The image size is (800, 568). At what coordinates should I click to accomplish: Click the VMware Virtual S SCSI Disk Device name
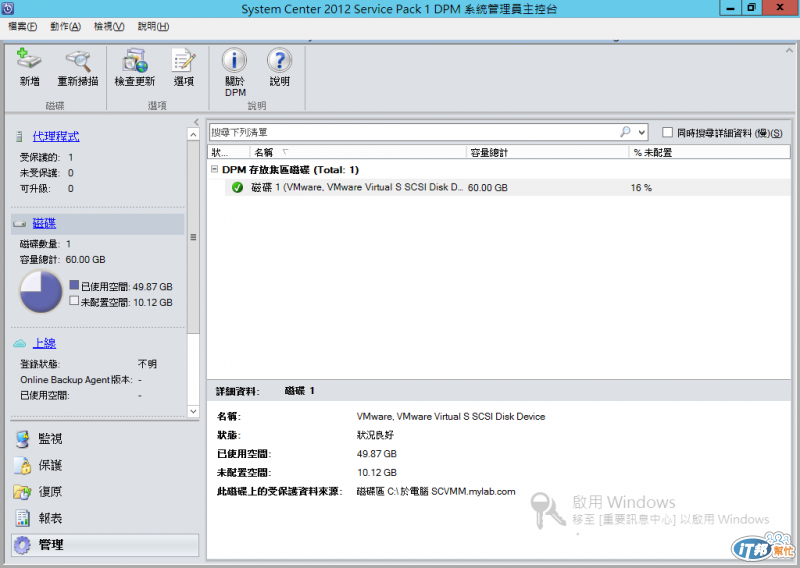click(x=451, y=416)
